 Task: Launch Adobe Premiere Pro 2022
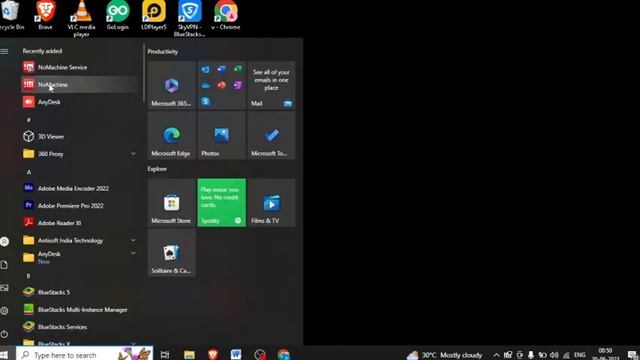pos(80,206)
